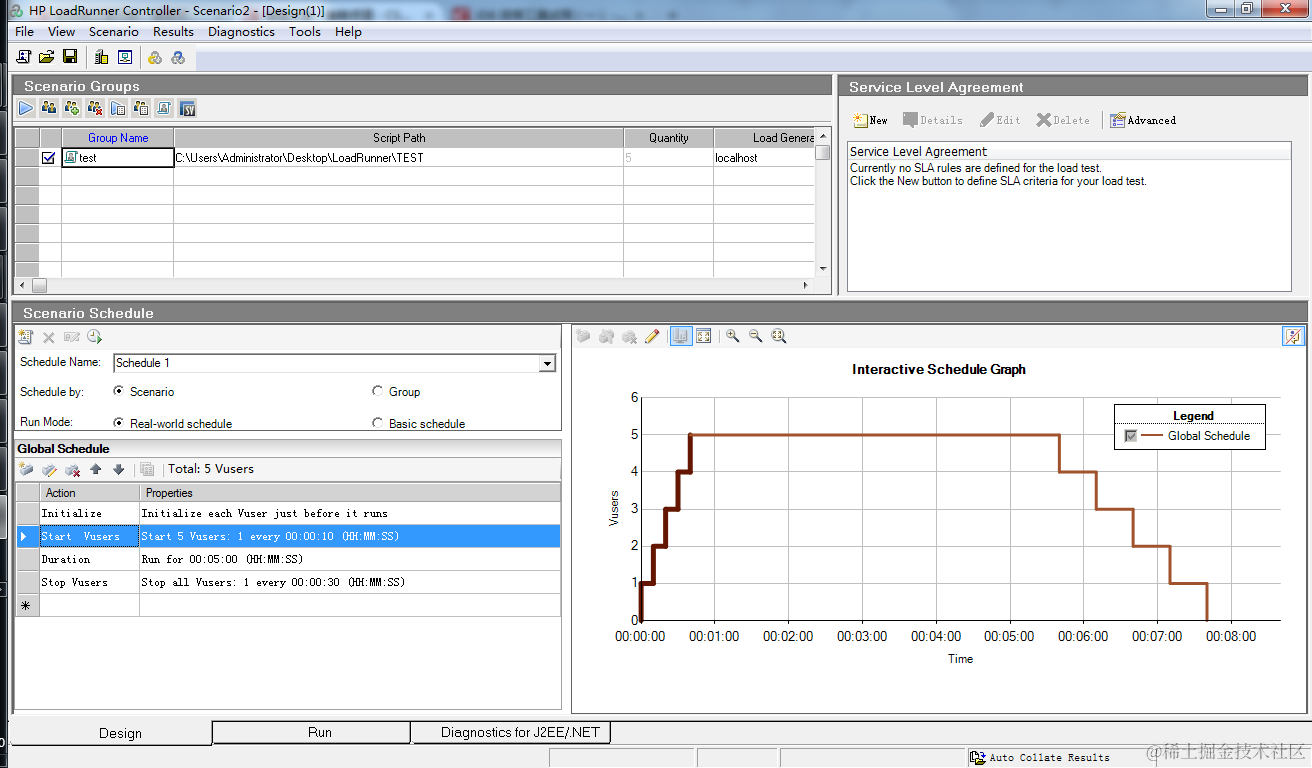Open the Start Time clock icon
Image resolution: width=1312 pixels, height=768 pixels.
[x=94, y=338]
